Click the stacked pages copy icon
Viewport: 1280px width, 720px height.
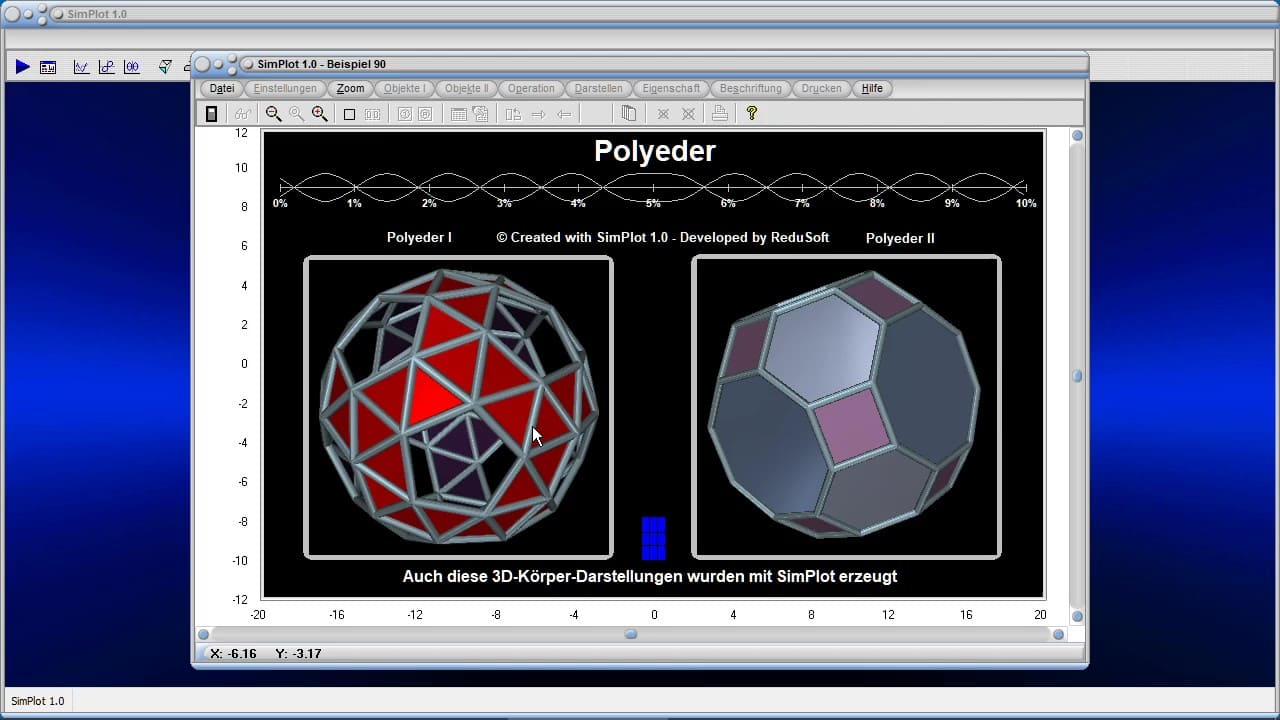(628, 114)
